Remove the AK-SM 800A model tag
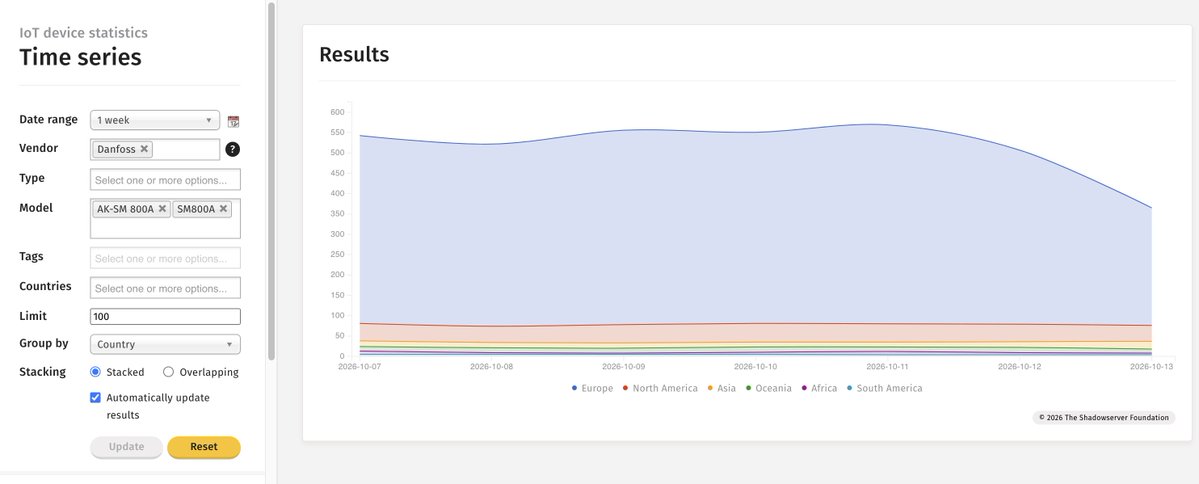 (x=162, y=209)
